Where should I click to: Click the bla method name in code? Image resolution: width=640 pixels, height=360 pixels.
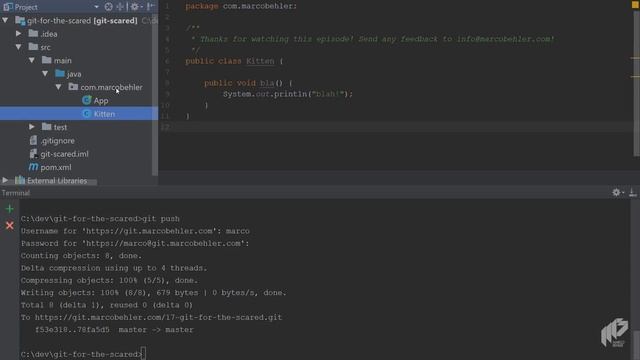[x=267, y=83]
